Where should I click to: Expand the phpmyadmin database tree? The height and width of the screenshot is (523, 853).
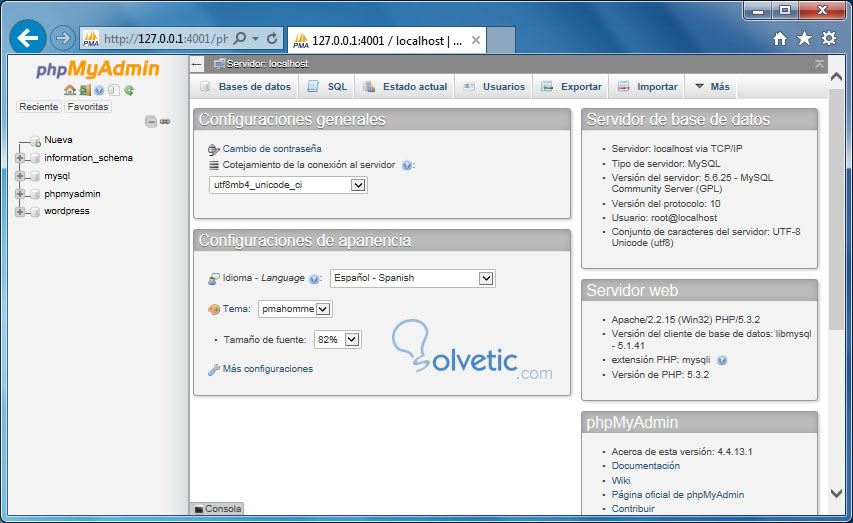pyautogui.click(x=20, y=194)
